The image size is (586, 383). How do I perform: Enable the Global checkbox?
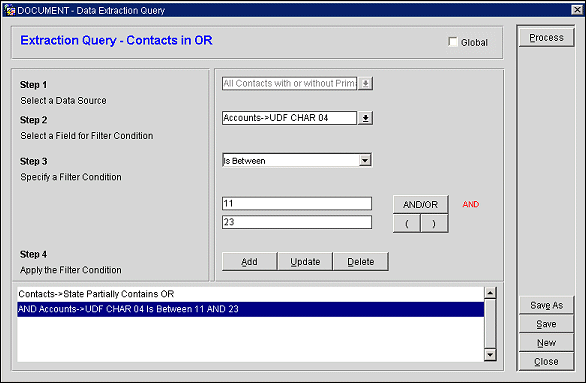453,42
